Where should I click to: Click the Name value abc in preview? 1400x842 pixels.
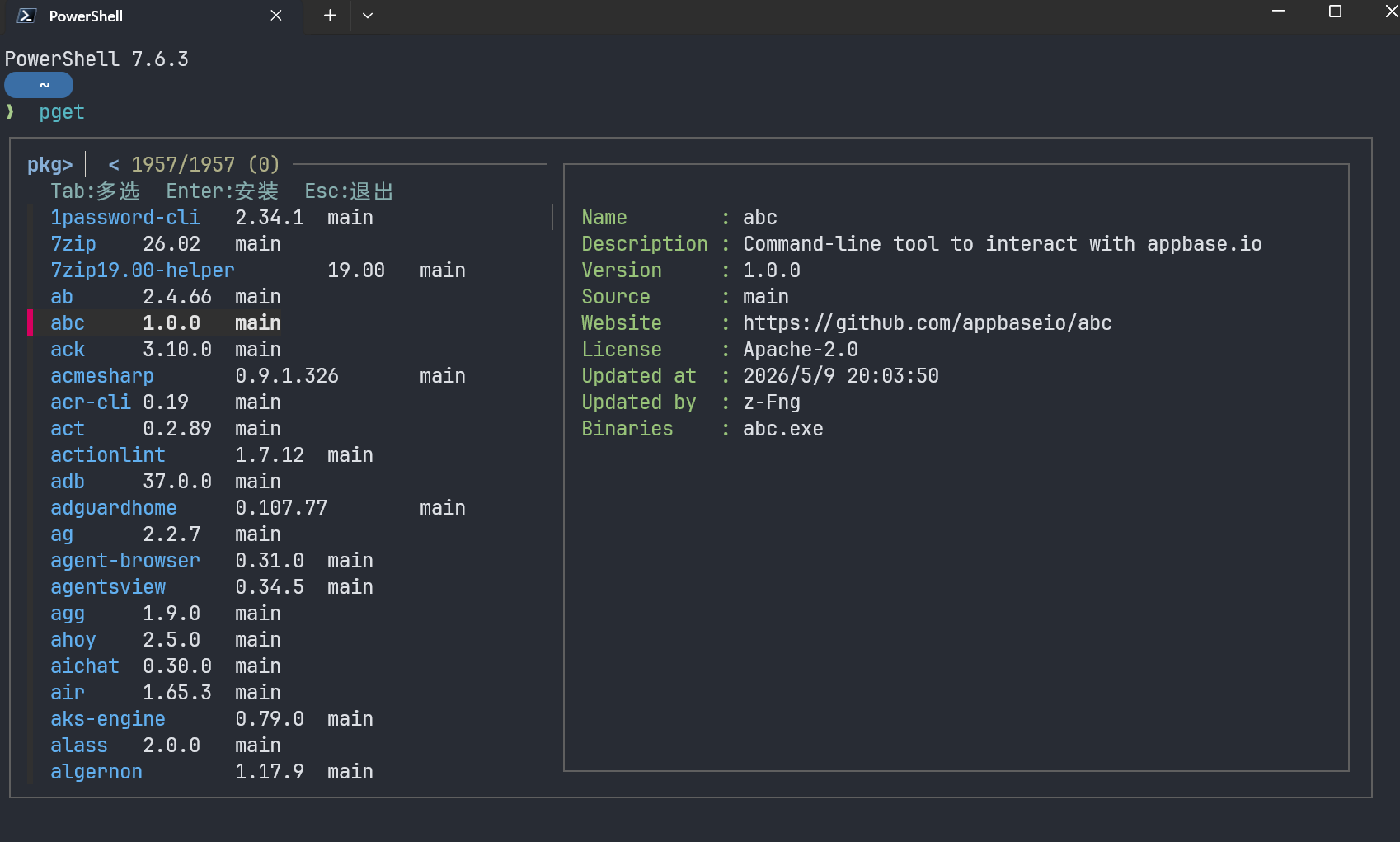pos(760,218)
